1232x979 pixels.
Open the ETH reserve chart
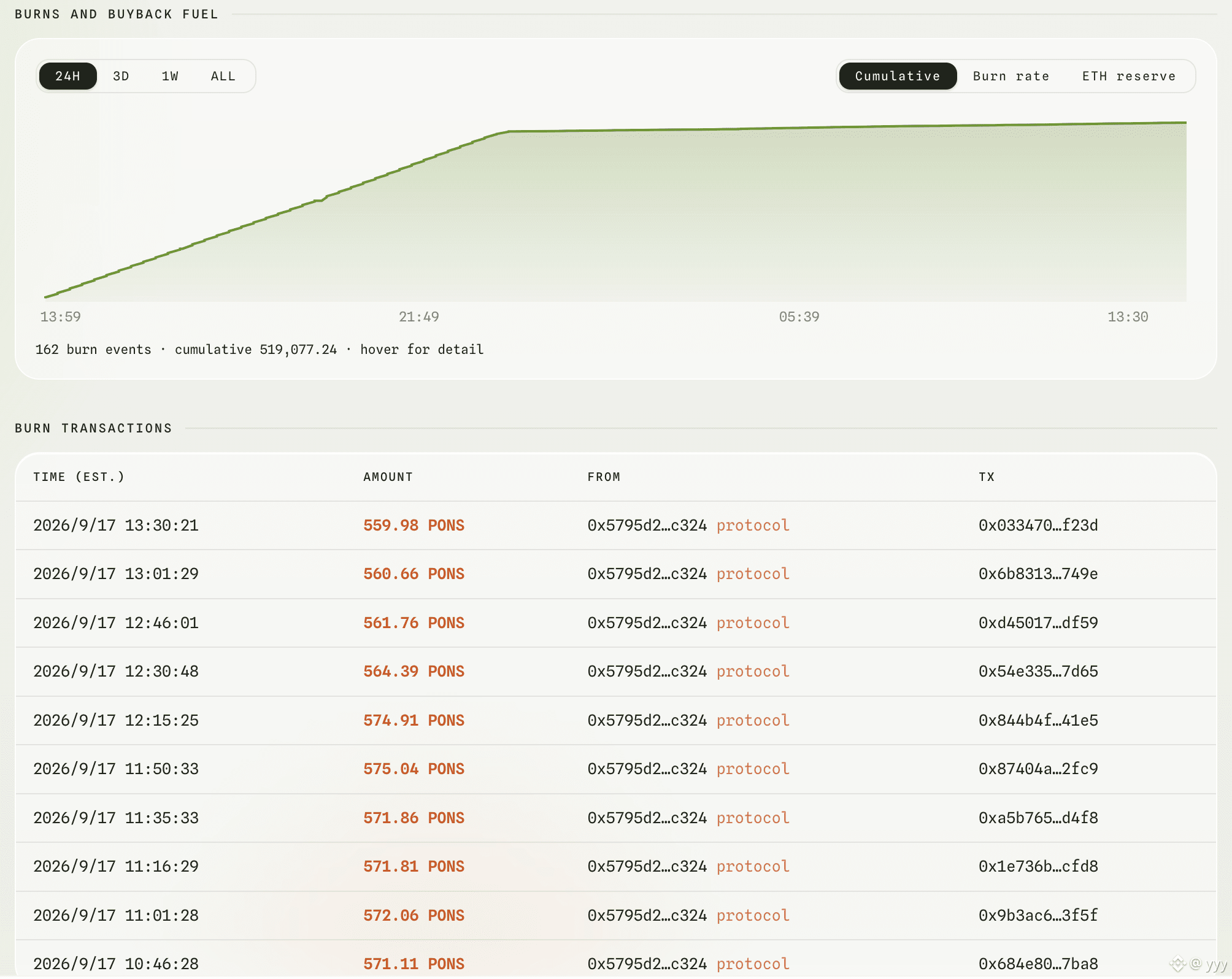(x=1129, y=76)
